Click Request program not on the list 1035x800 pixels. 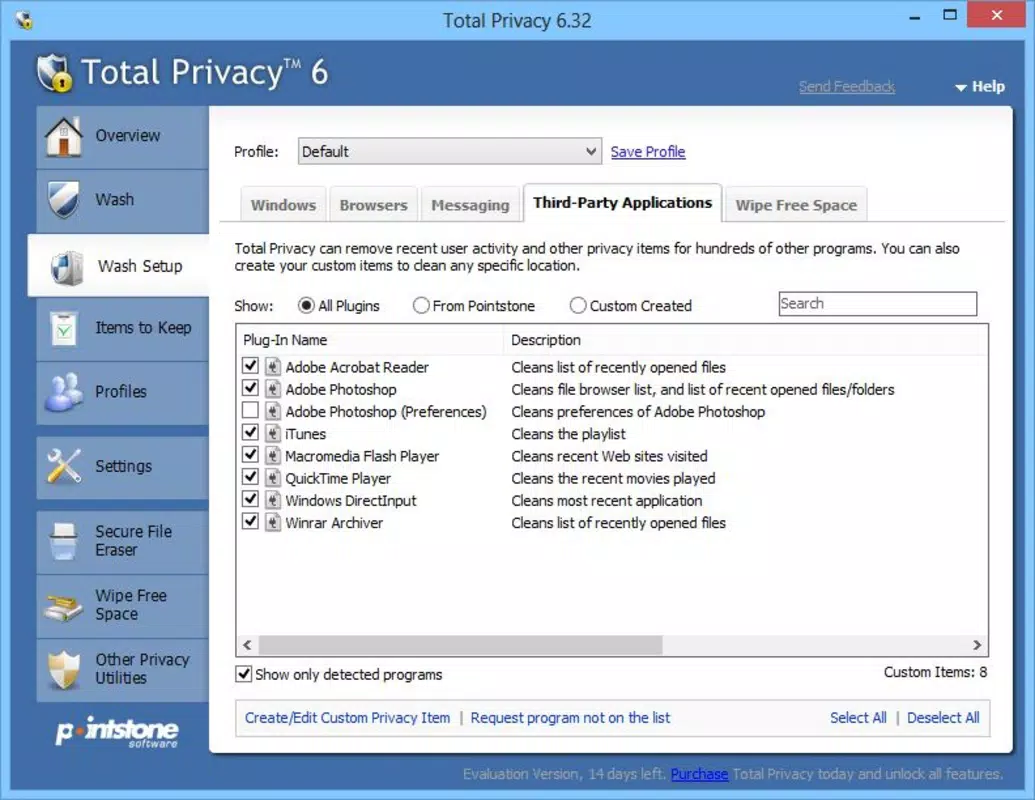(570, 717)
